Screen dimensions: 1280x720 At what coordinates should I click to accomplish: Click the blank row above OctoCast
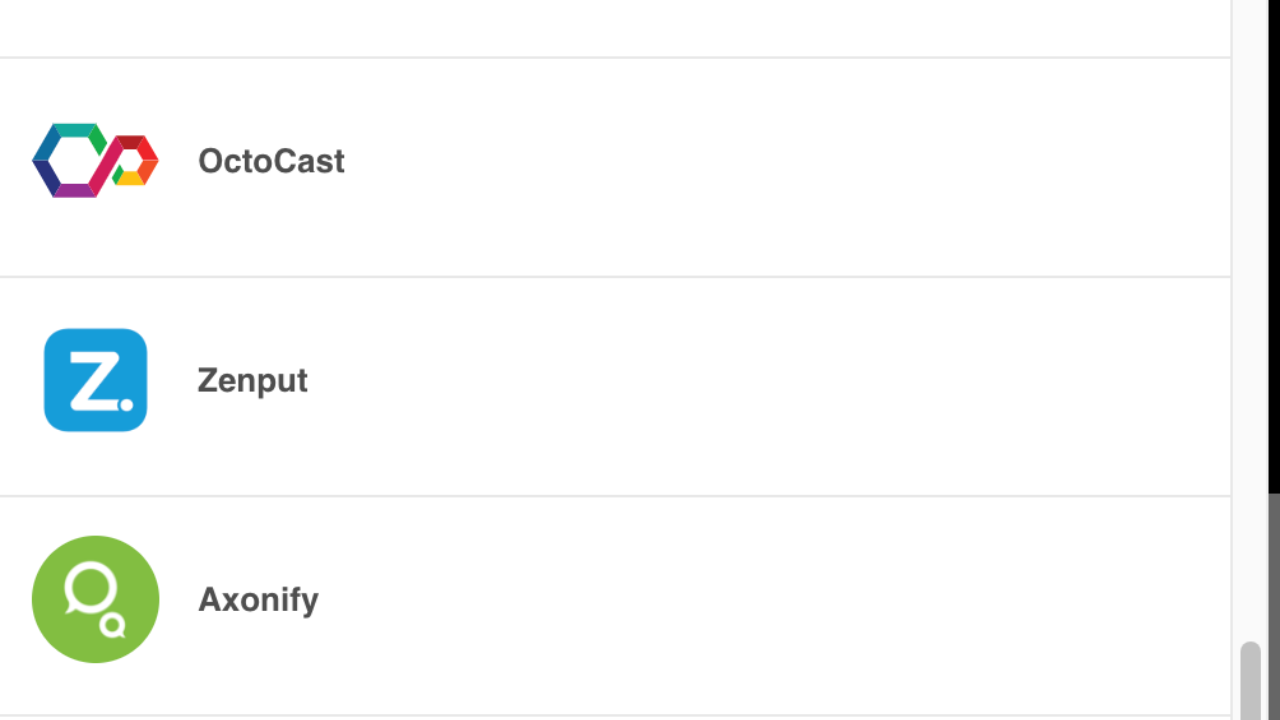click(x=615, y=28)
